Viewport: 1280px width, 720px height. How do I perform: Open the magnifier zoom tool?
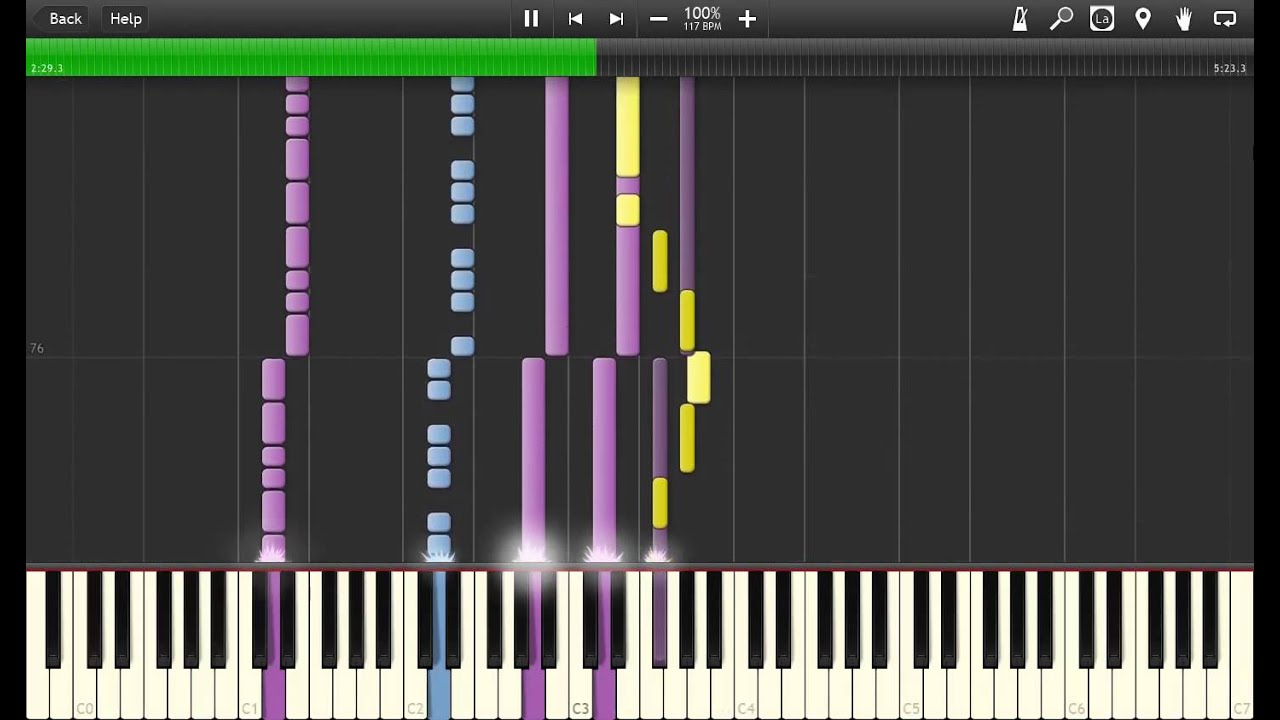point(1061,18)
